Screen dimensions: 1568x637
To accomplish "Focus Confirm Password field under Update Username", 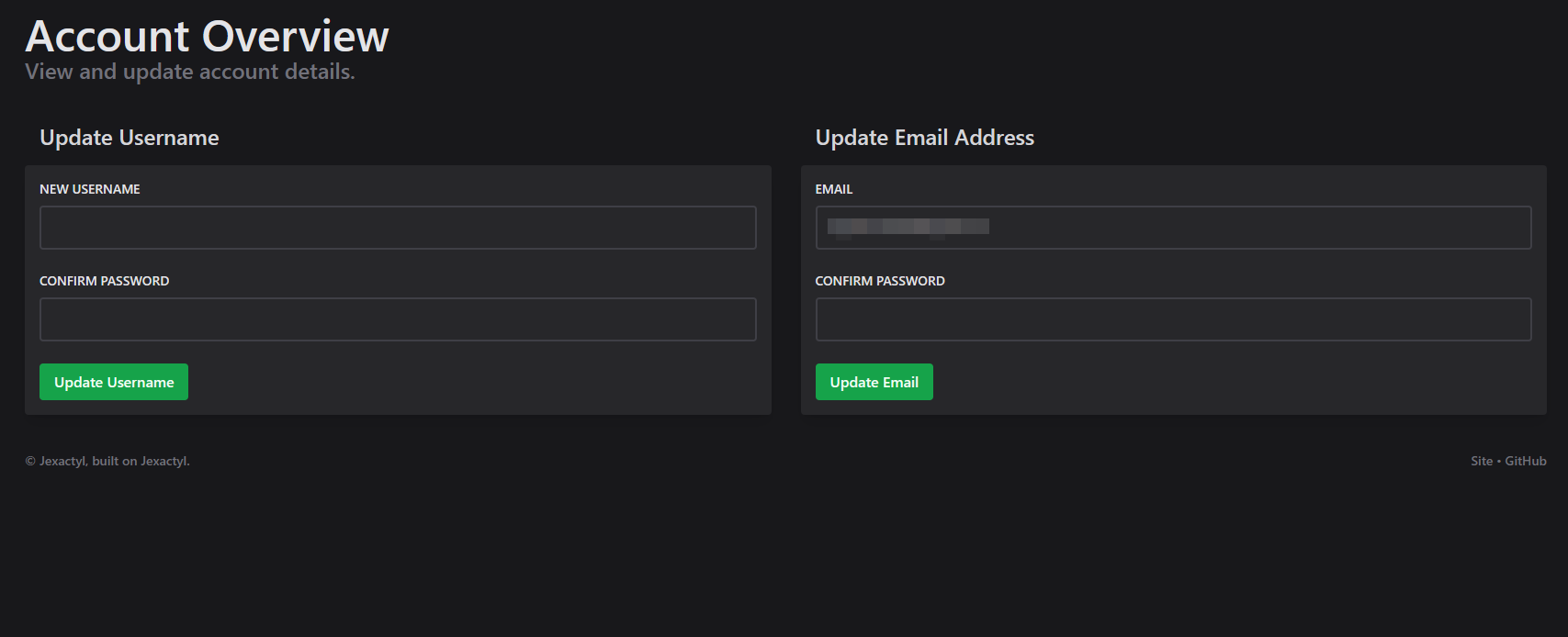I will pyautogui.click(x=398, y=319).
